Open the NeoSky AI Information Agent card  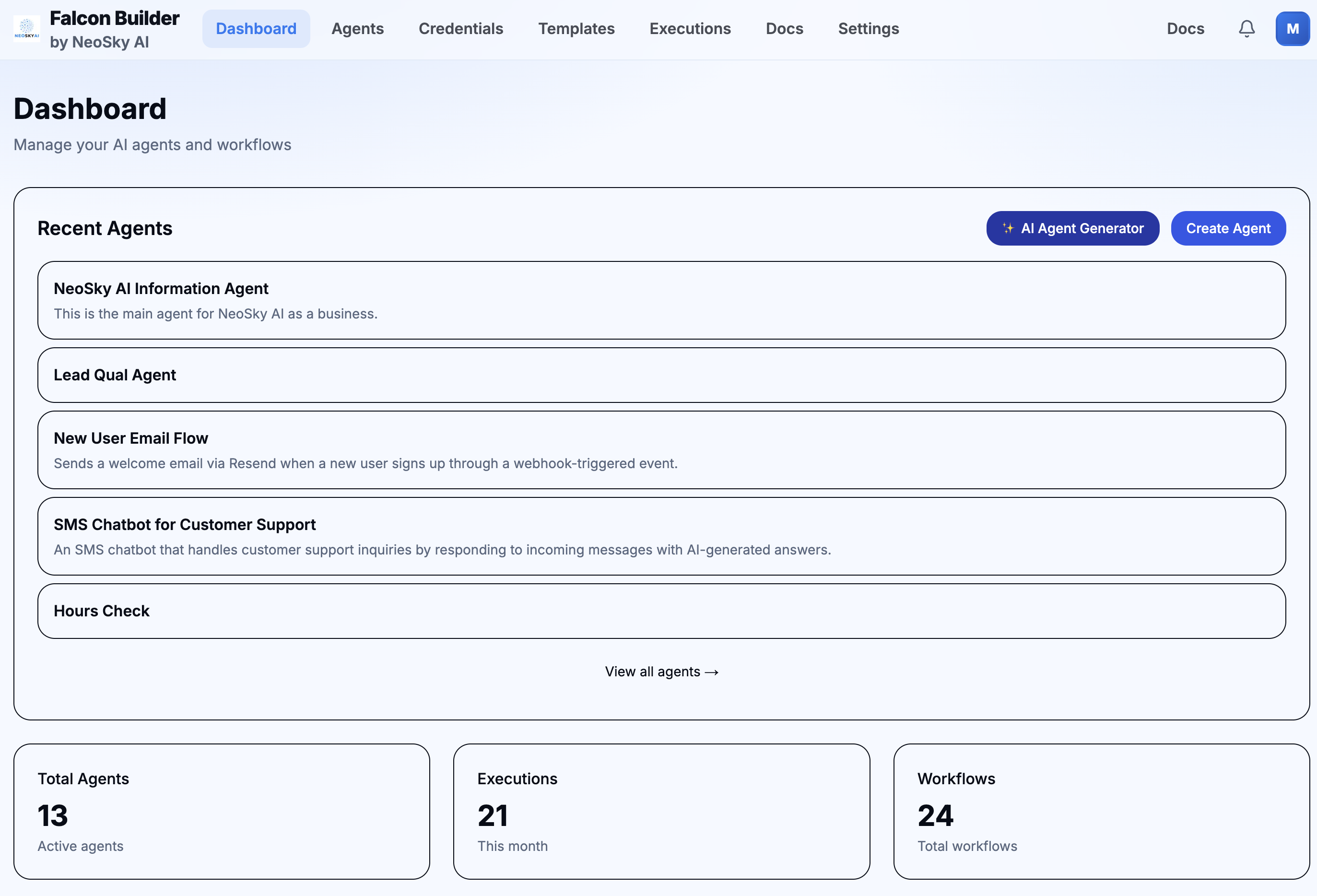tap(661, 300)
